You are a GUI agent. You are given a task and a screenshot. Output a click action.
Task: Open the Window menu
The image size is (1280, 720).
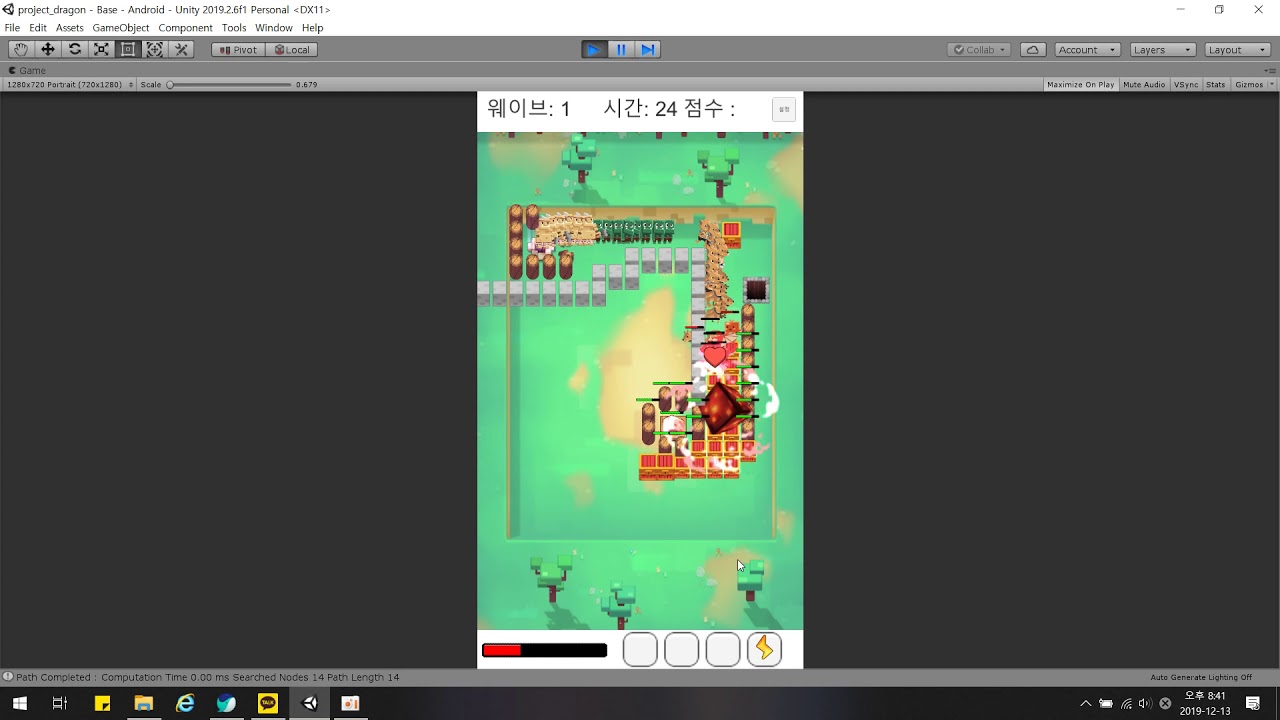click(x=274, y=28)
